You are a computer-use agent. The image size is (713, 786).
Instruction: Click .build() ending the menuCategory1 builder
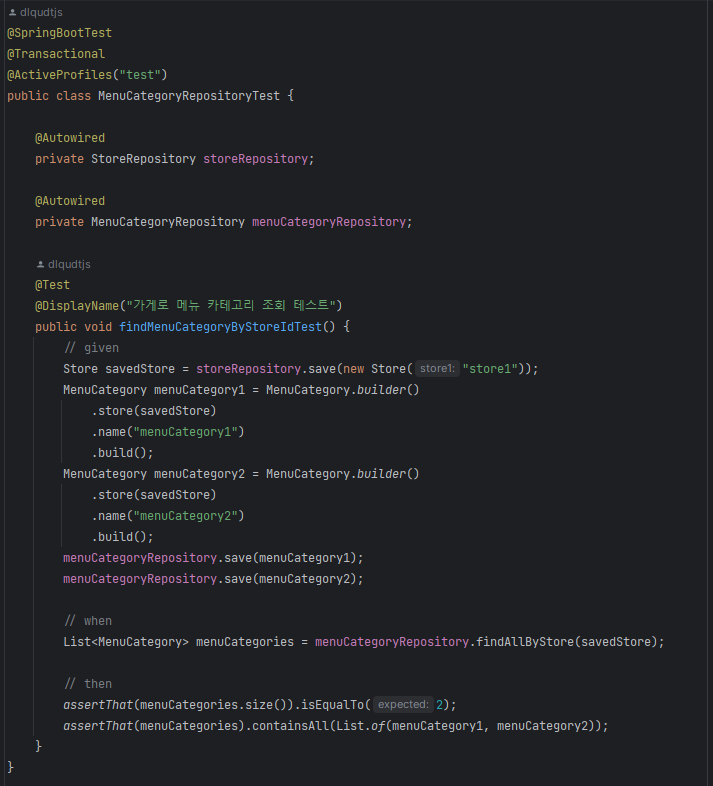[x=122, y=453]
